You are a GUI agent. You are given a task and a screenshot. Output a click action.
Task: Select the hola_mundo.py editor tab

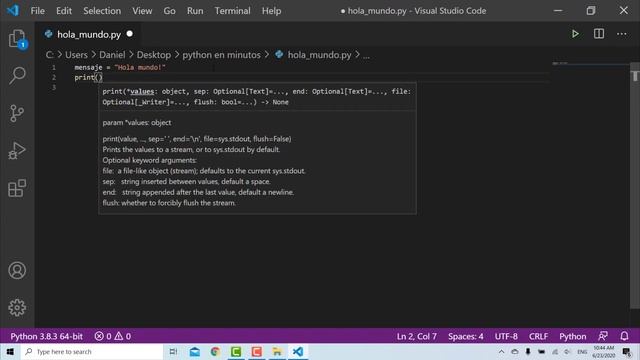tap(88, 34)
